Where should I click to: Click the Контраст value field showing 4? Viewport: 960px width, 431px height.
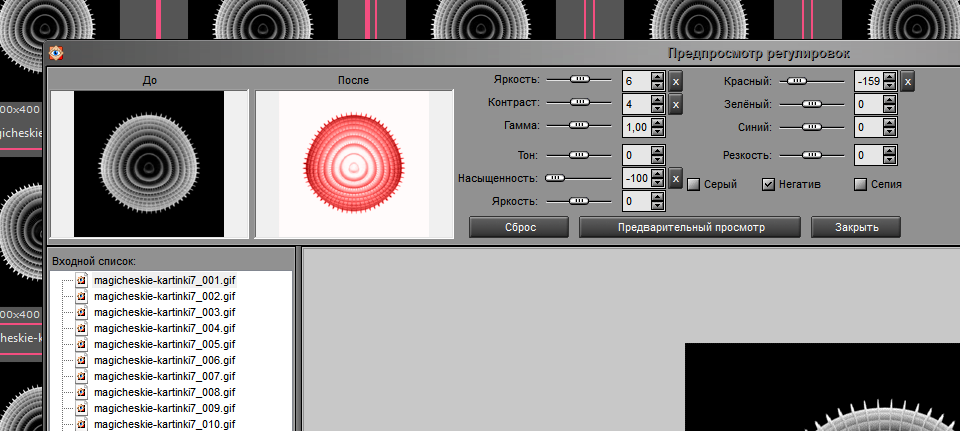point(637,105)
